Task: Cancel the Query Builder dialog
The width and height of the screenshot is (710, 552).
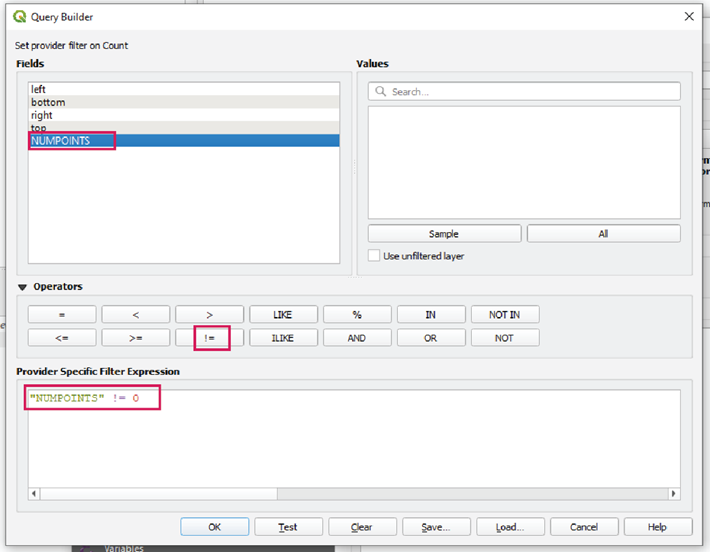Action: 584,527
